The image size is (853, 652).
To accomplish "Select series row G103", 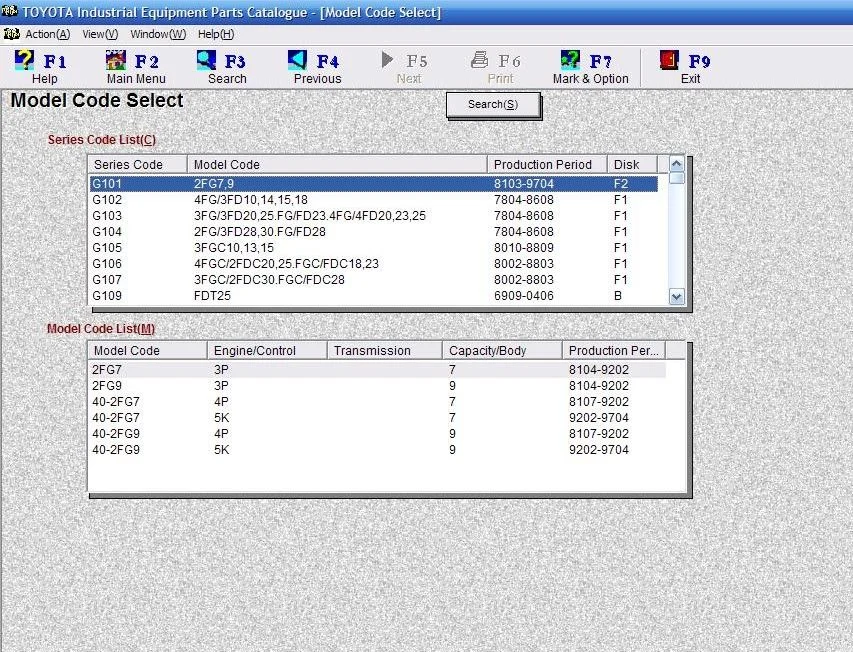I will point(374,216).
